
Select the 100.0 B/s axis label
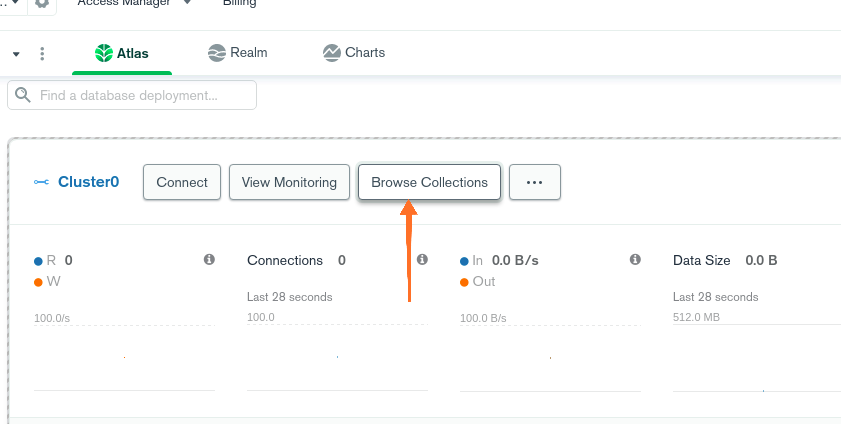[483, 318]
